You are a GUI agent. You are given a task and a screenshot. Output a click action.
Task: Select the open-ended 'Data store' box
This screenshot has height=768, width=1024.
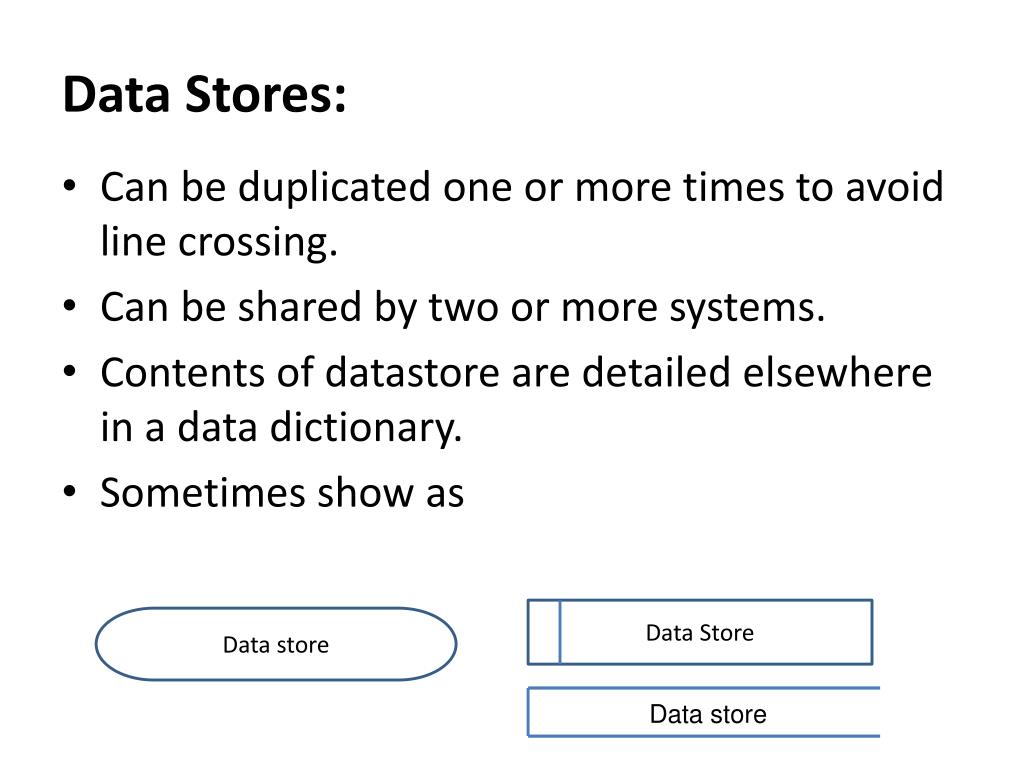pos(703,712)
